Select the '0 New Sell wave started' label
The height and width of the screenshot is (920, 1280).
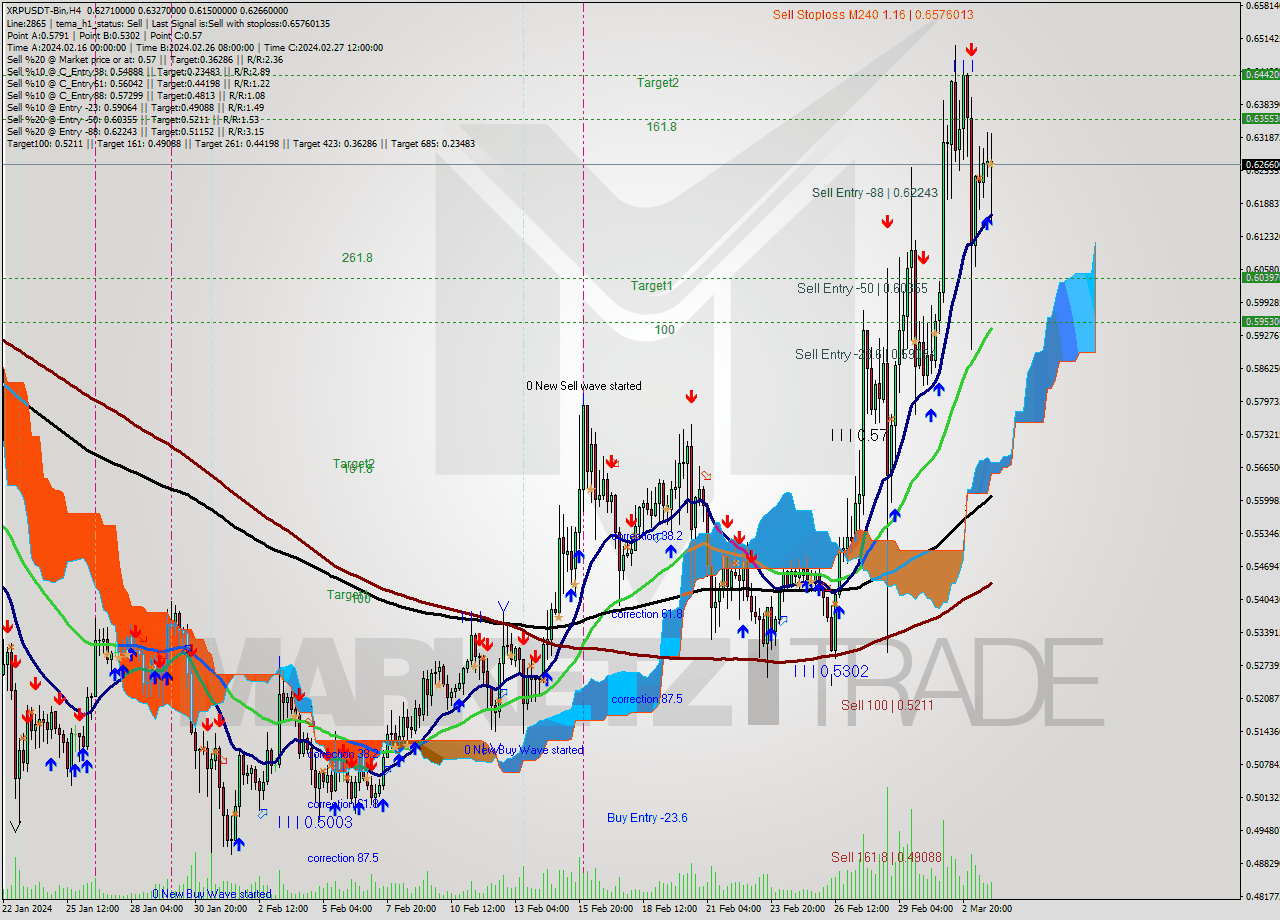point(584,386)
